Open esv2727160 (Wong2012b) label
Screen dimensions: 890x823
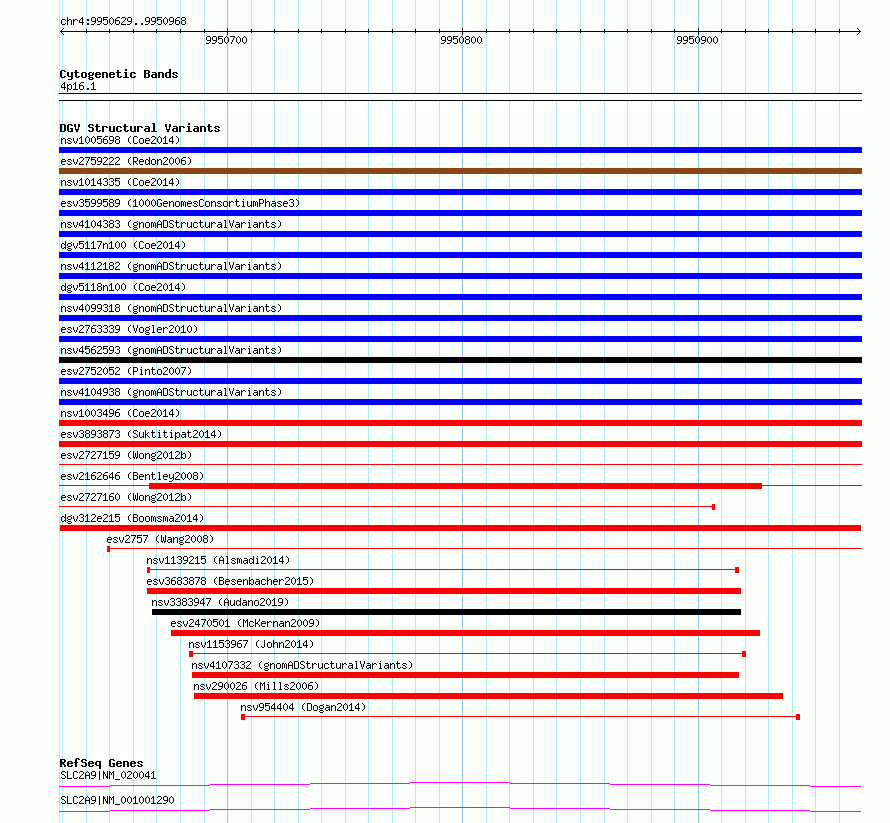(x=126, y=497)
